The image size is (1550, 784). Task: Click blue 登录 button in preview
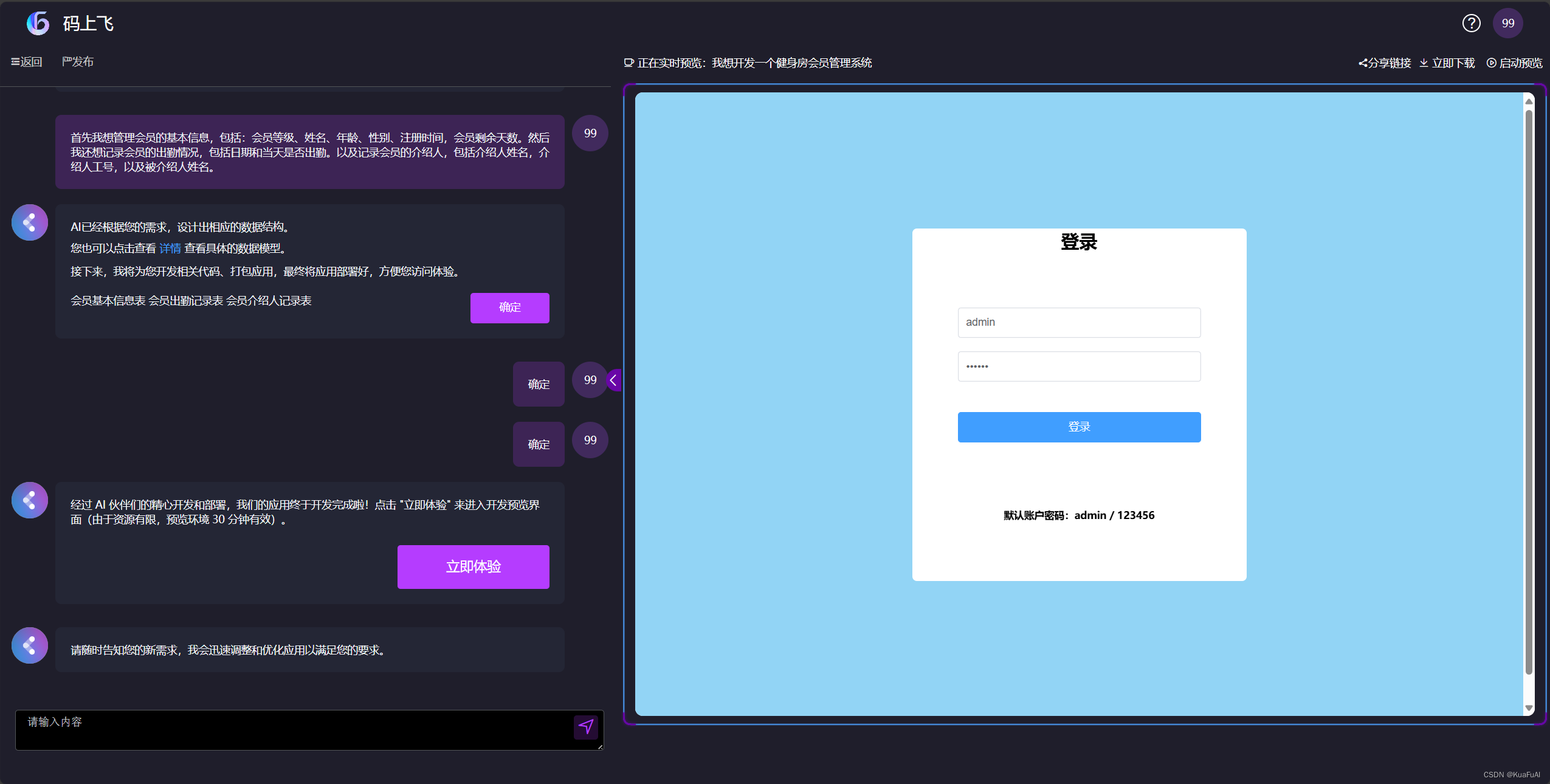1079,427
